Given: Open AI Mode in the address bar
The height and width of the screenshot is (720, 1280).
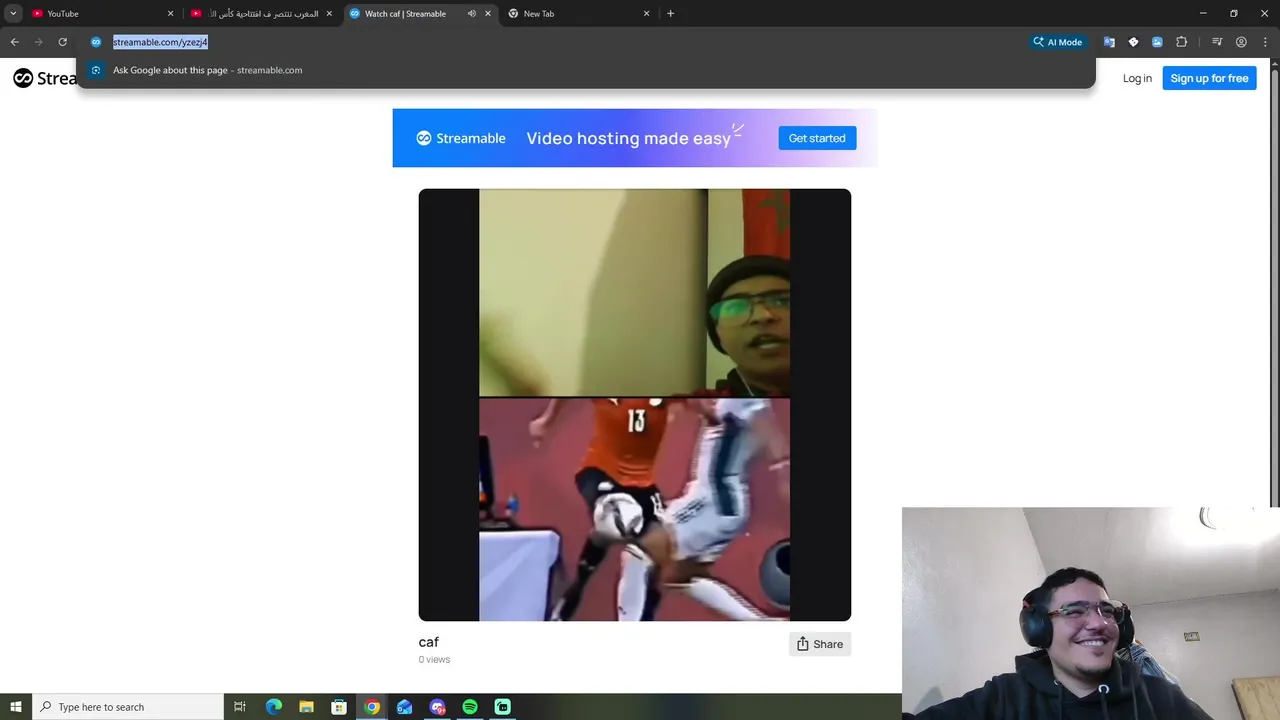Looking at the screenshot, I should 1058,42.
